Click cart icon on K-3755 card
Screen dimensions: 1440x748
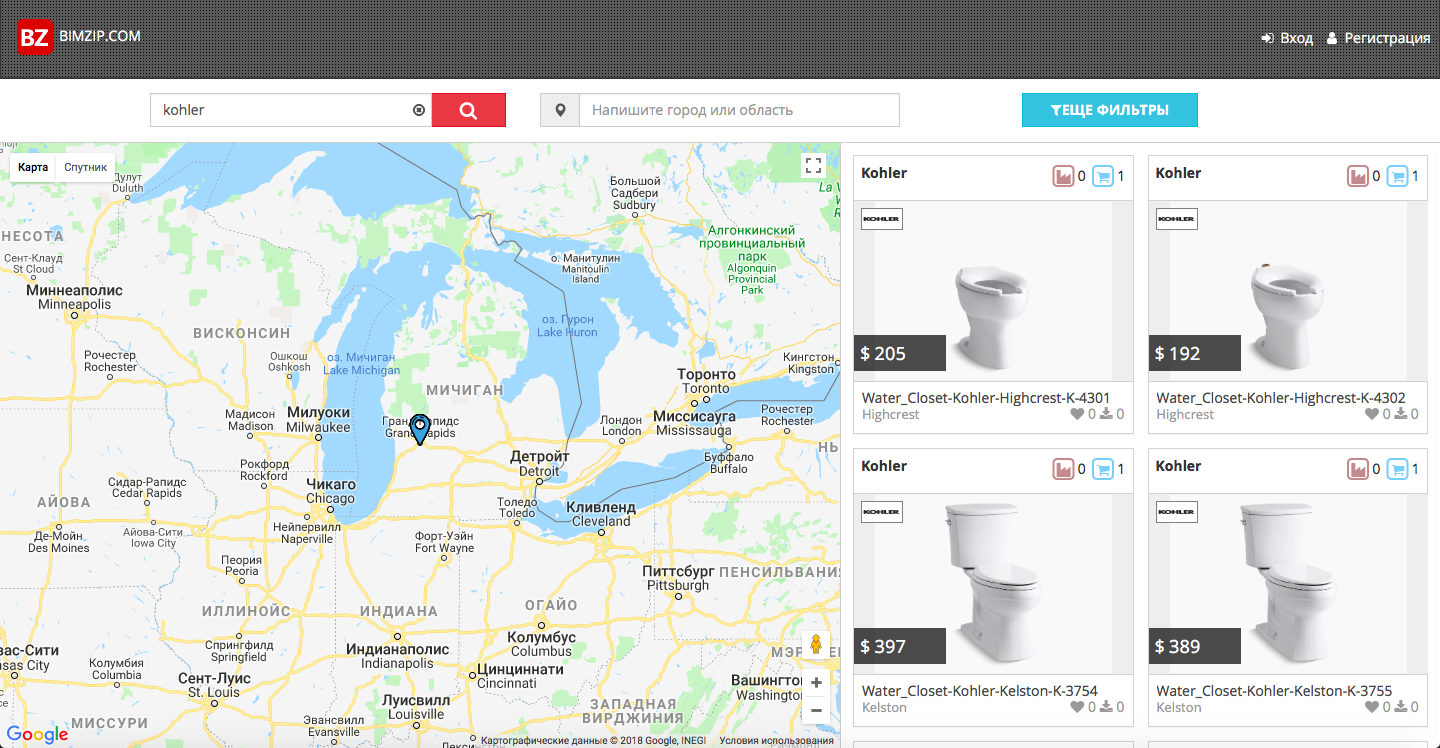1397,469
